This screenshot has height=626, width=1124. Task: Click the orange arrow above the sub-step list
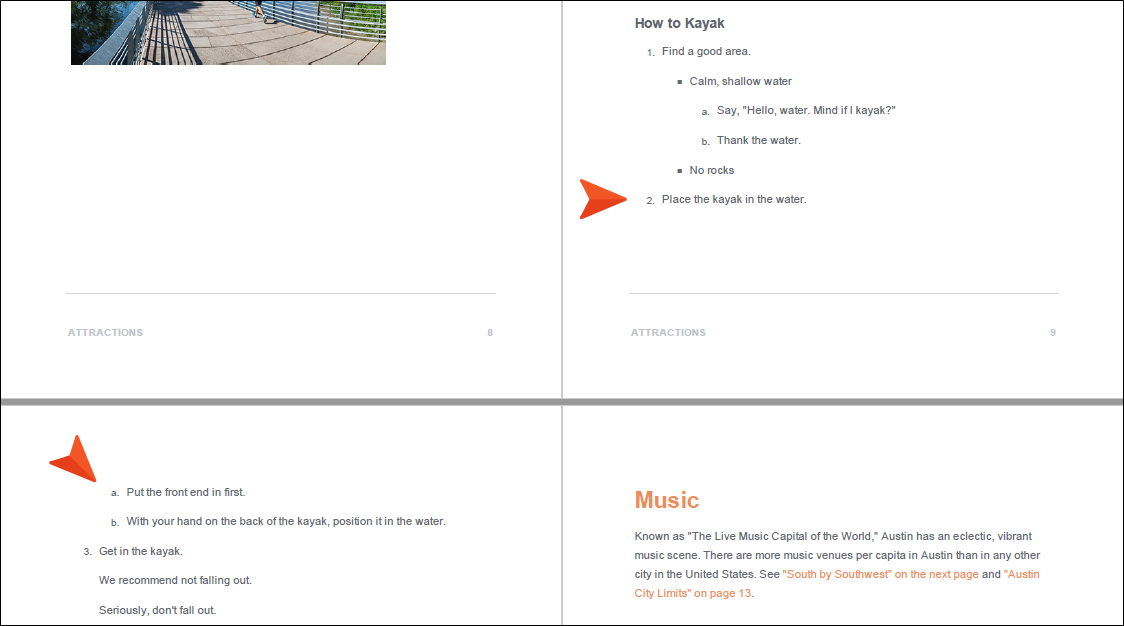pyautogui.click(x=75, y=459)
